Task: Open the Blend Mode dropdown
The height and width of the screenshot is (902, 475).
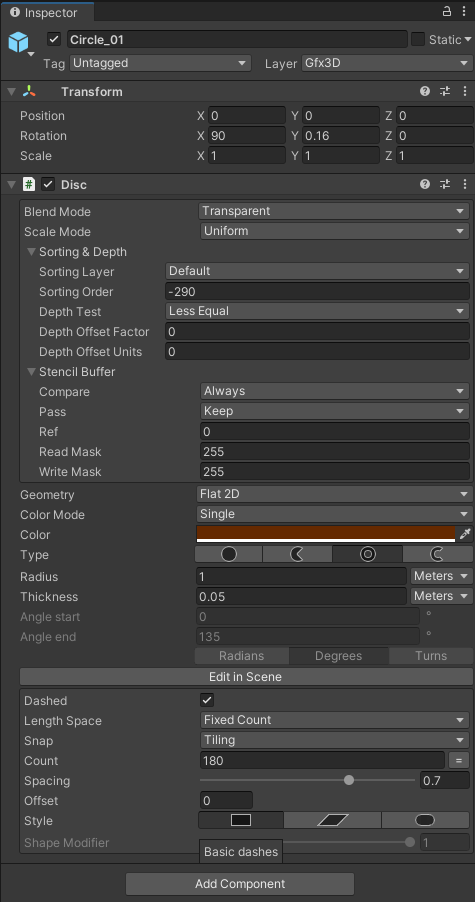Action: coord(334,211)
